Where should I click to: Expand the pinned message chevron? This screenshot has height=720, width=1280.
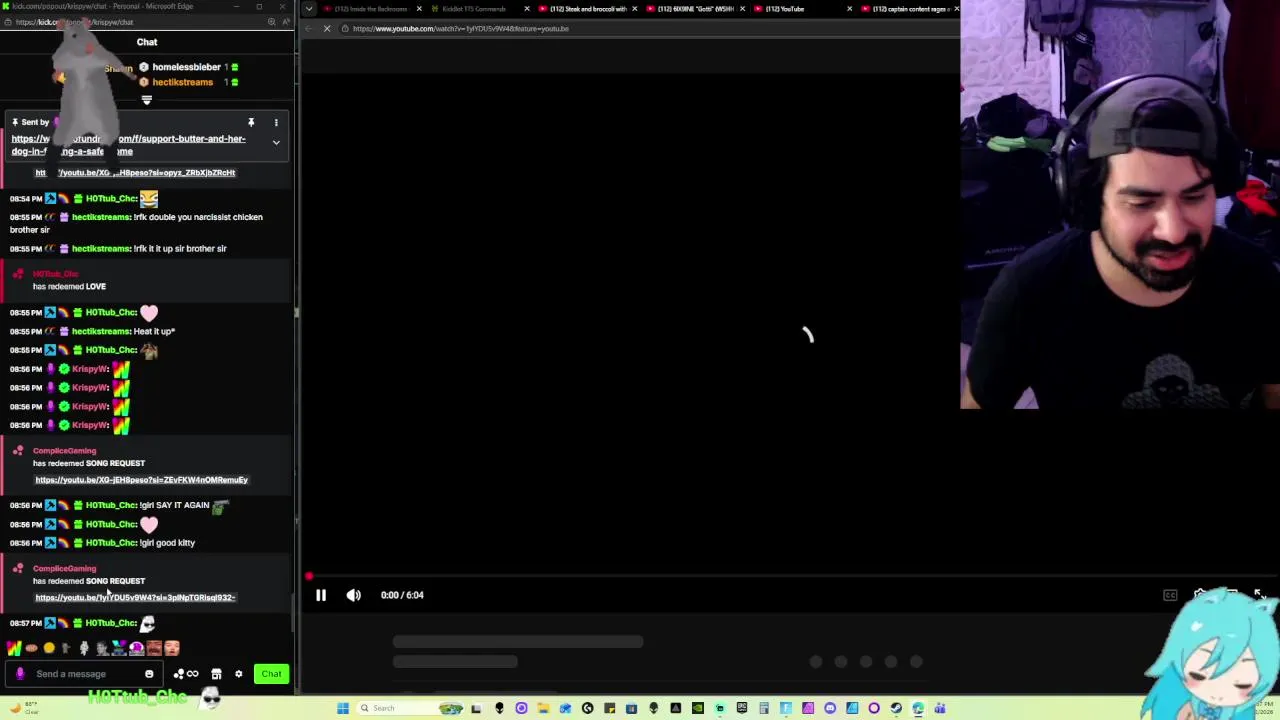(276, 143)
